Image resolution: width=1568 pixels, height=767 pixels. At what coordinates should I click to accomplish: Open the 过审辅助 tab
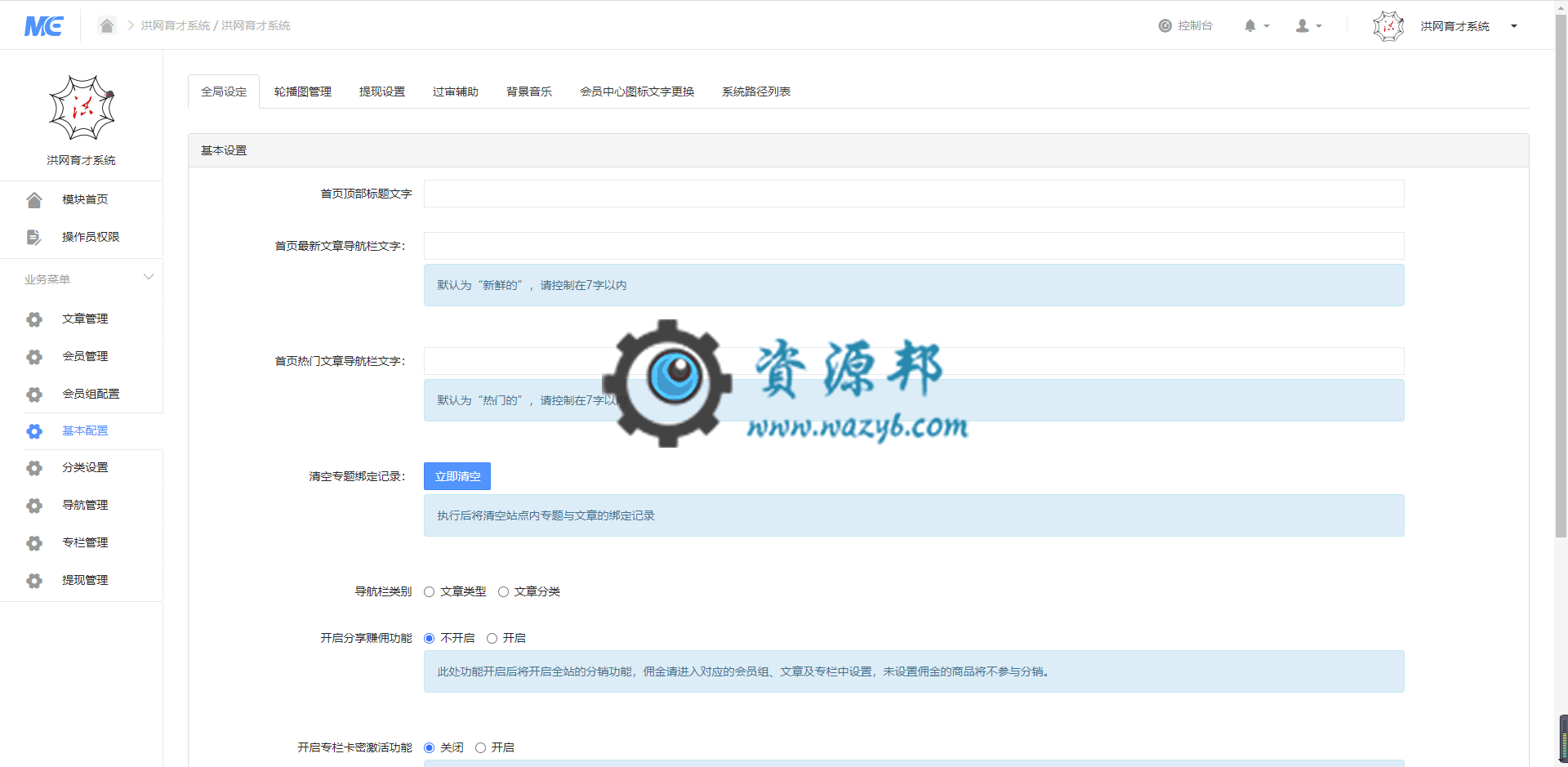pos(456,91)
